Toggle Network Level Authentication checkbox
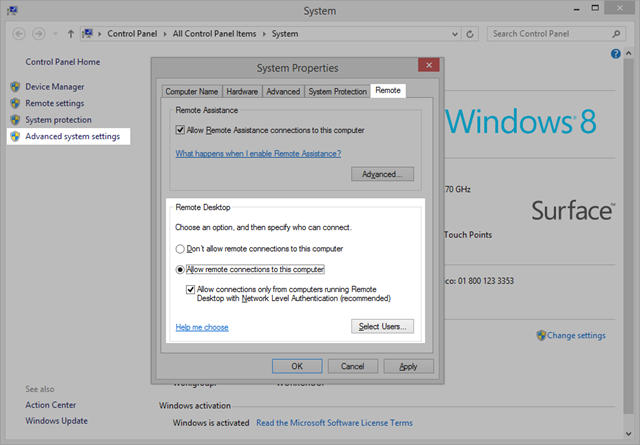The width and height of the screenshot is (640, 445). 190,289
